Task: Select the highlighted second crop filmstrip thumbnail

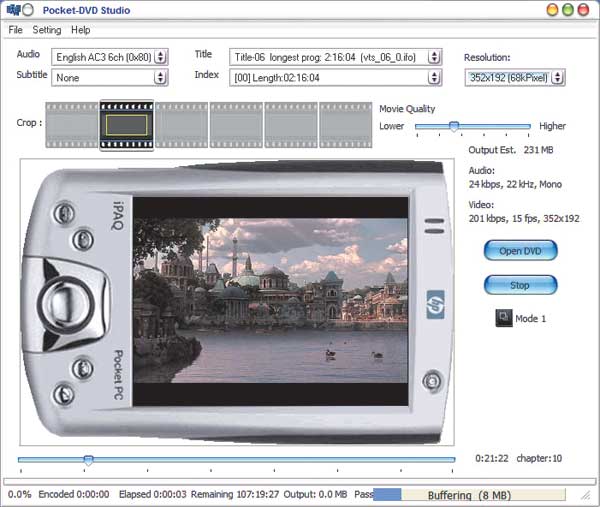Action: pyautogui.click(x=127, y=125)
